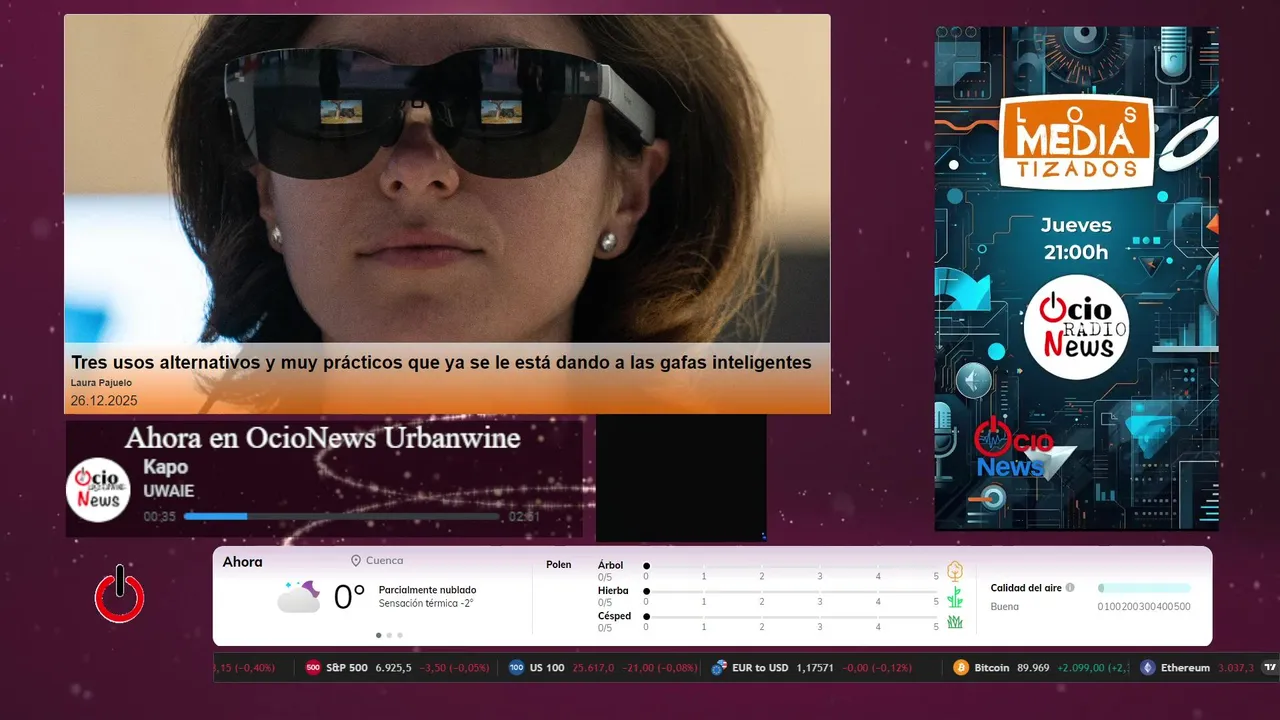1280x720 pixels.
Task: Click the Calidad del aire label
Action: (x=1026, y=588)
